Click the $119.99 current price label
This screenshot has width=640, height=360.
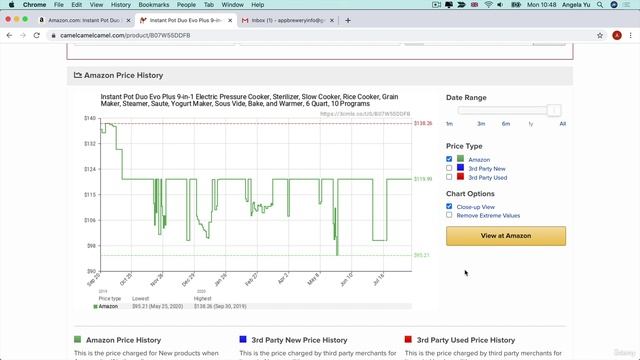click(x=423, y=179)
